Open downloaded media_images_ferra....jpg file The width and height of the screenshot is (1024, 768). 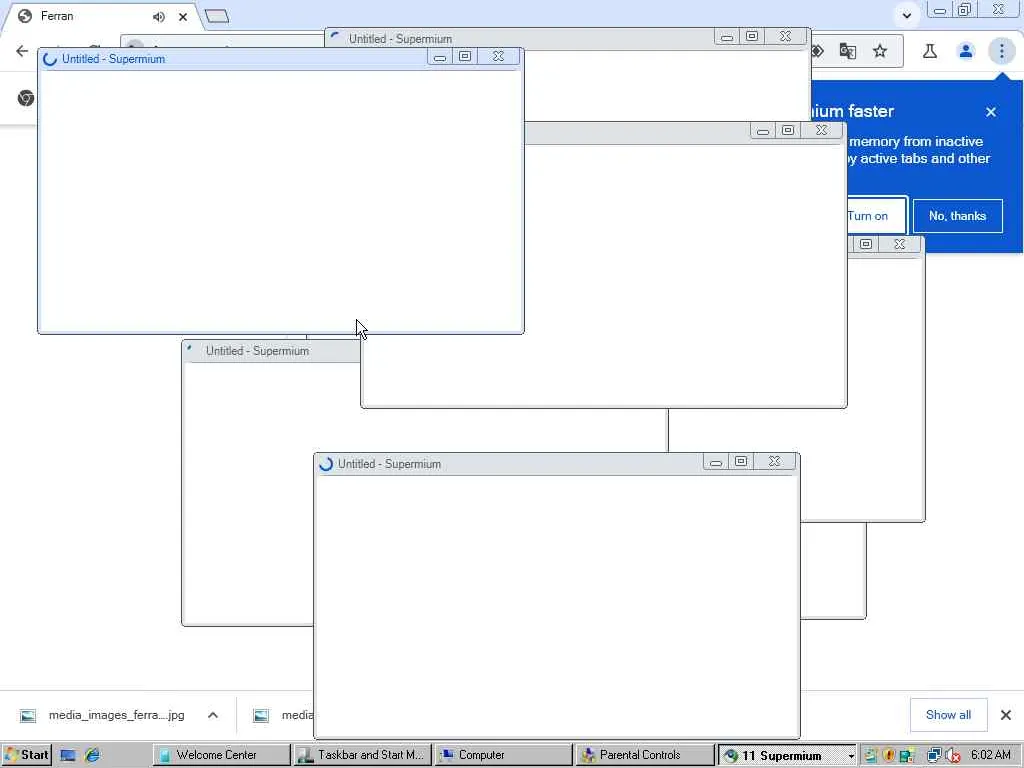click(x=116, y=715)
